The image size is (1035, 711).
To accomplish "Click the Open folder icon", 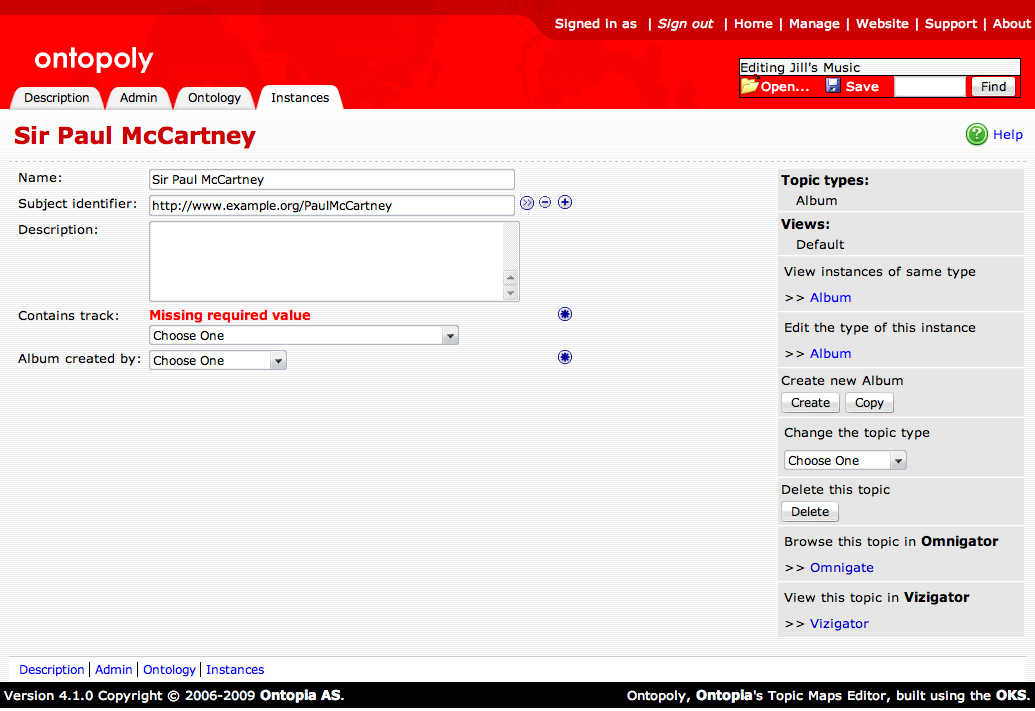I will point(750,86).
